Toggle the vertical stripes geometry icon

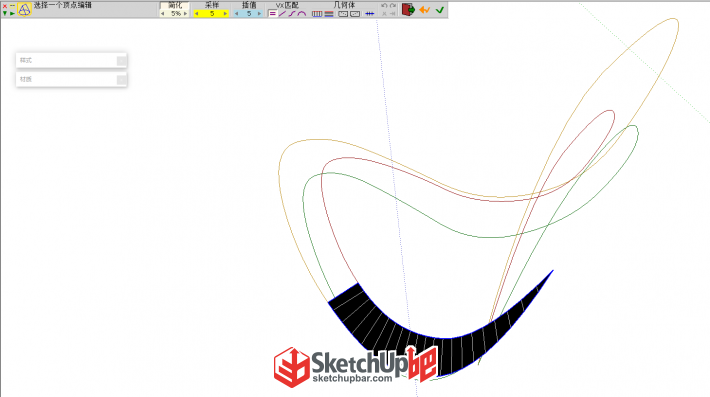[317, 14]
